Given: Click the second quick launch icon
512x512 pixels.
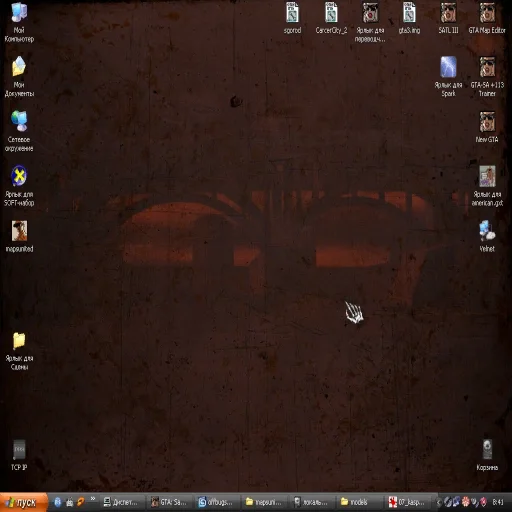Looking at the screenshot, I should 69,502.
